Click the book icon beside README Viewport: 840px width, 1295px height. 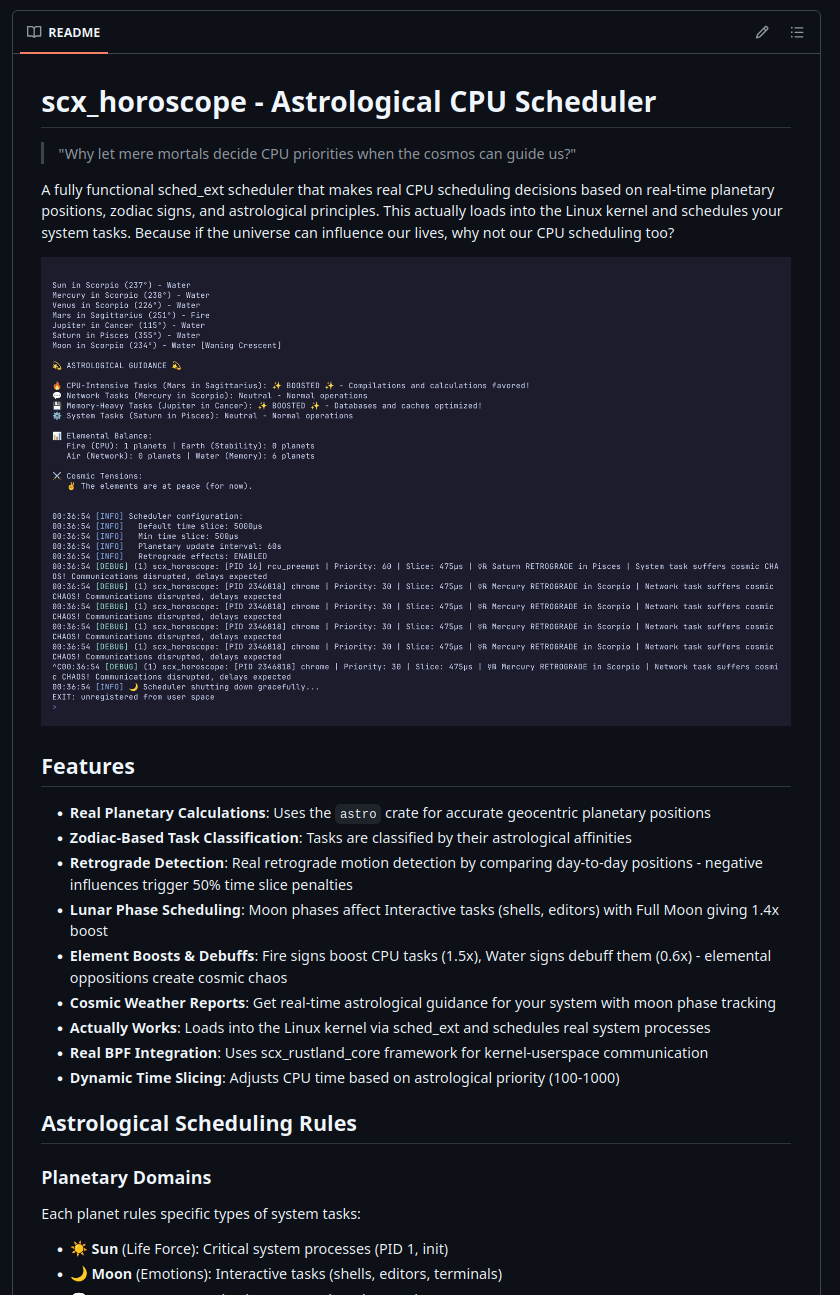(34, 32)
